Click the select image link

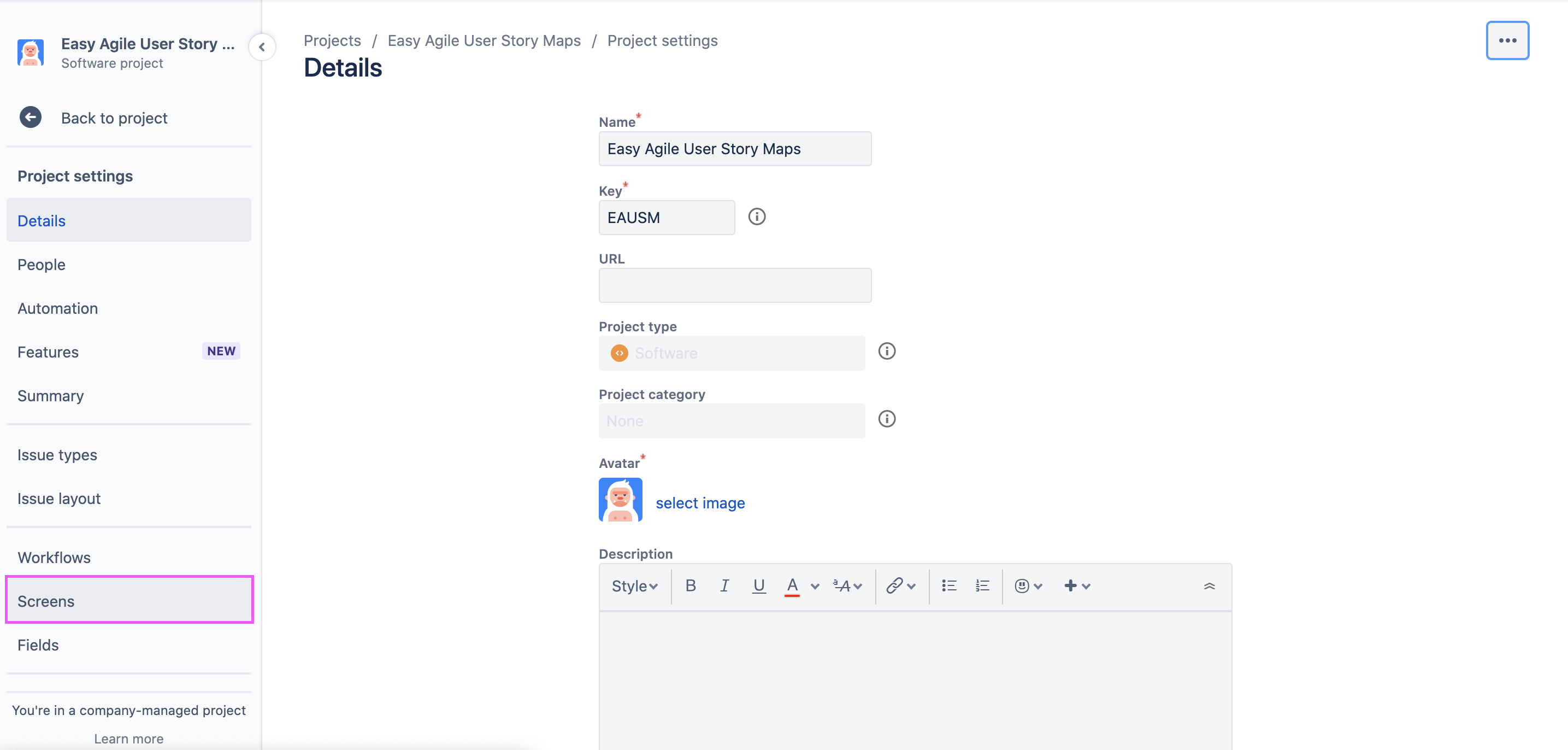tap(700, 502)
